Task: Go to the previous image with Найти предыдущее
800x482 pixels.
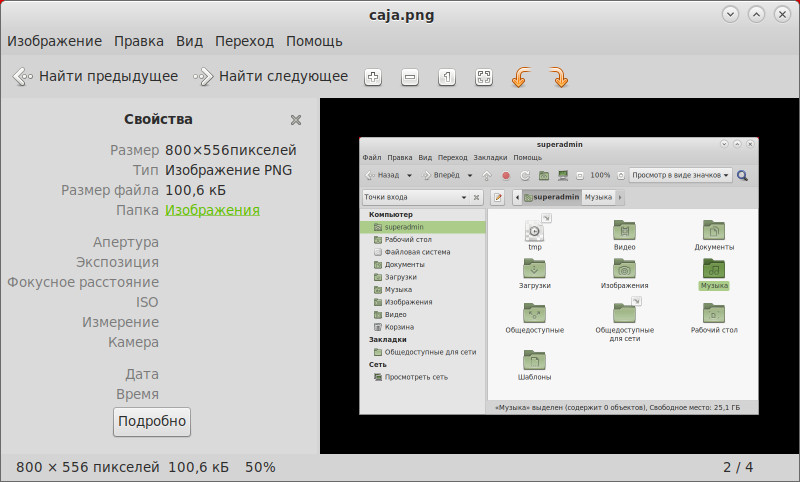Action: pyautogui.click(x=95, y=77)
